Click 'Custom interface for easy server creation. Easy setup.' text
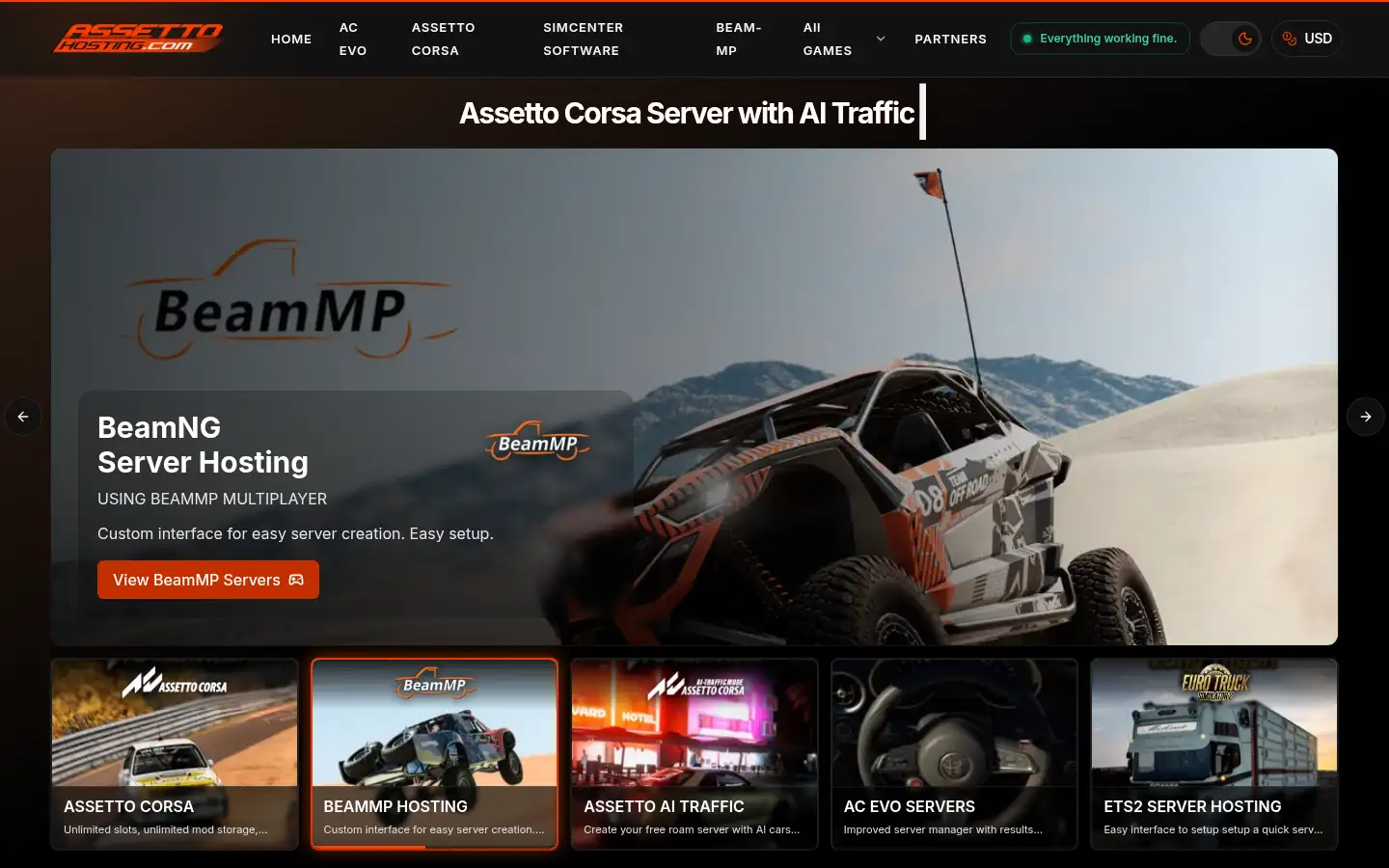Screen dimensions: 1389x868 point(295,533)
